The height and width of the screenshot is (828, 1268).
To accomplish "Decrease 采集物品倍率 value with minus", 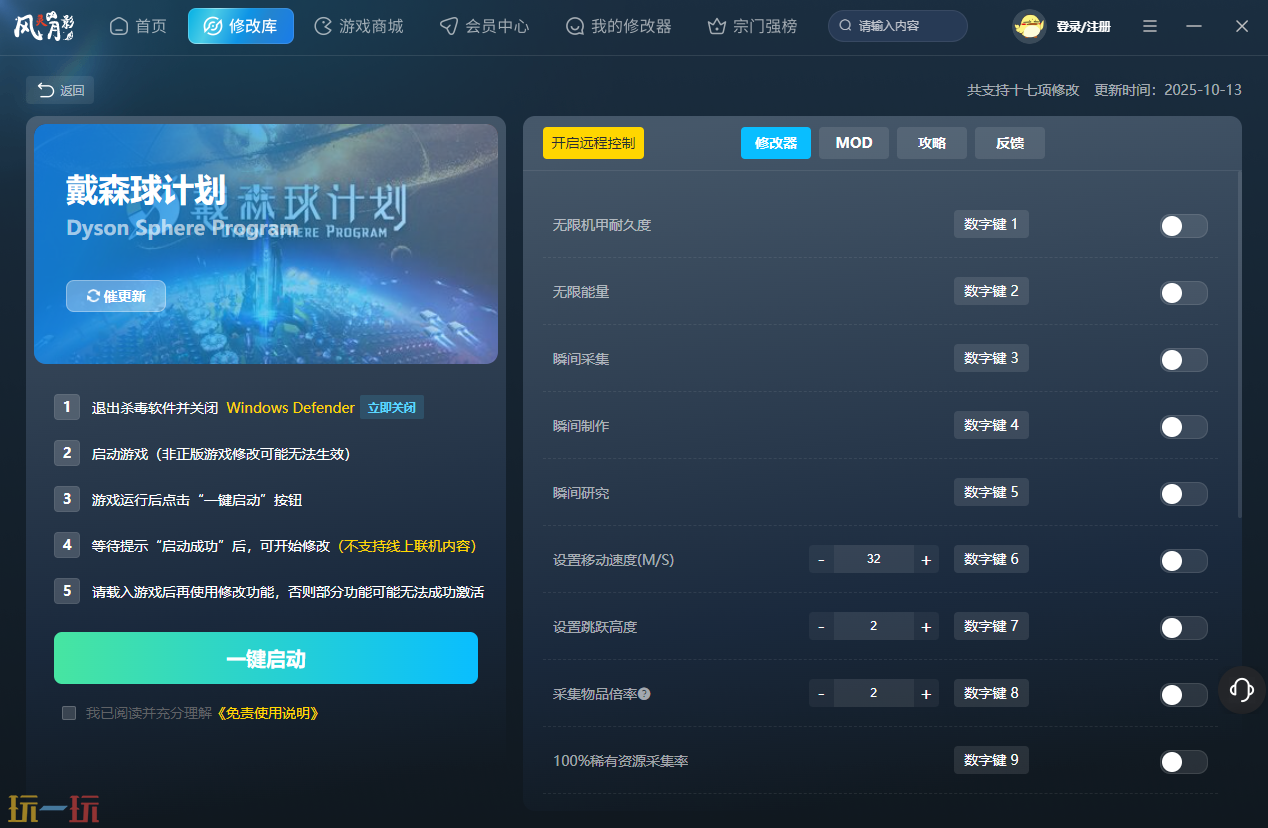I will pyautogui.click(x=821, y=693).
